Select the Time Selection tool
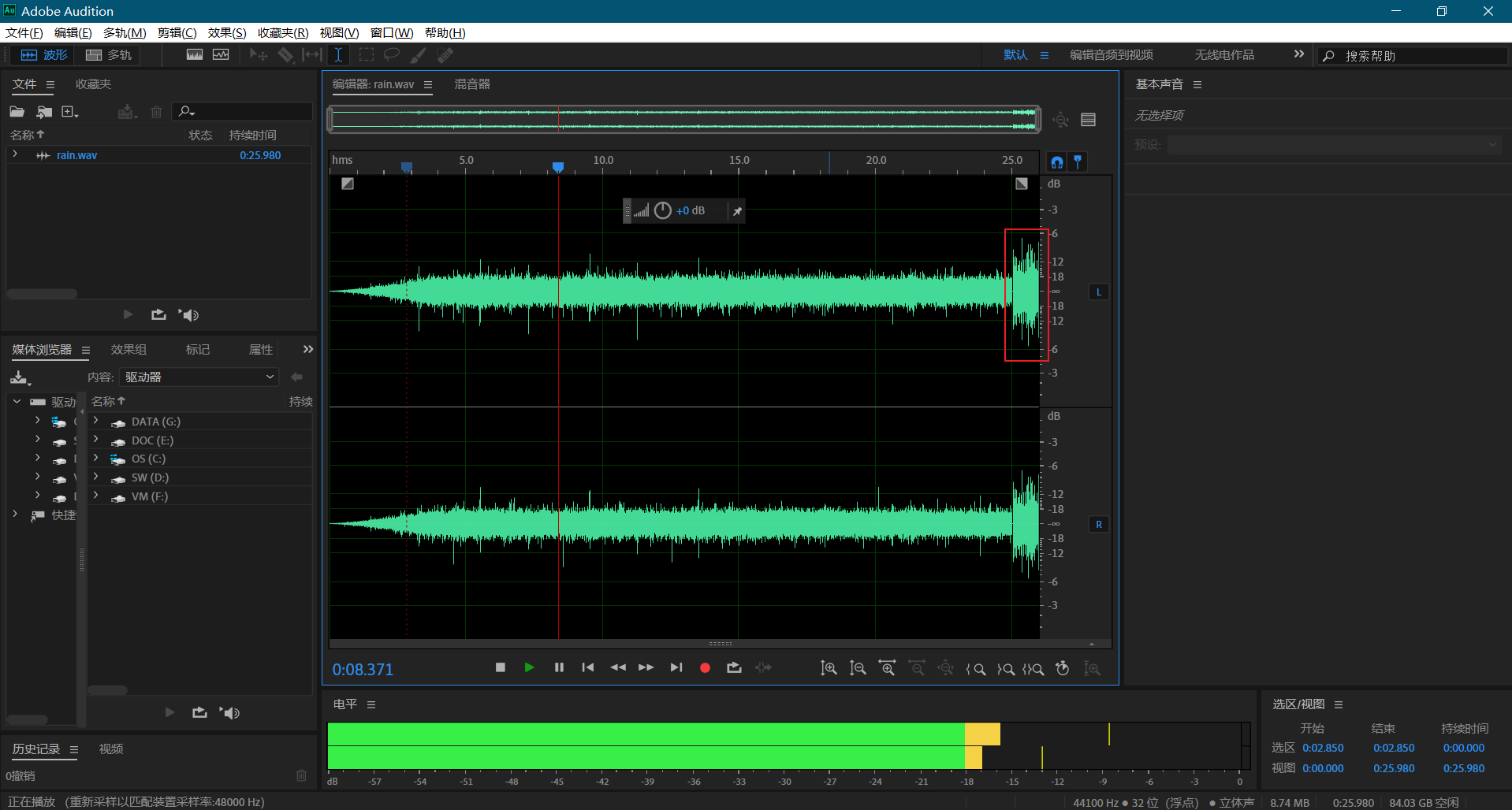The image size is (1512, 810). coord(338,54)
